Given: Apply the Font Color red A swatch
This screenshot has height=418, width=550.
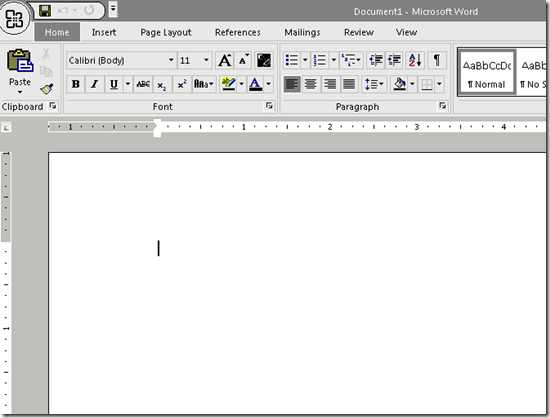Looking at the screenshot, I should tap(255, 85).
